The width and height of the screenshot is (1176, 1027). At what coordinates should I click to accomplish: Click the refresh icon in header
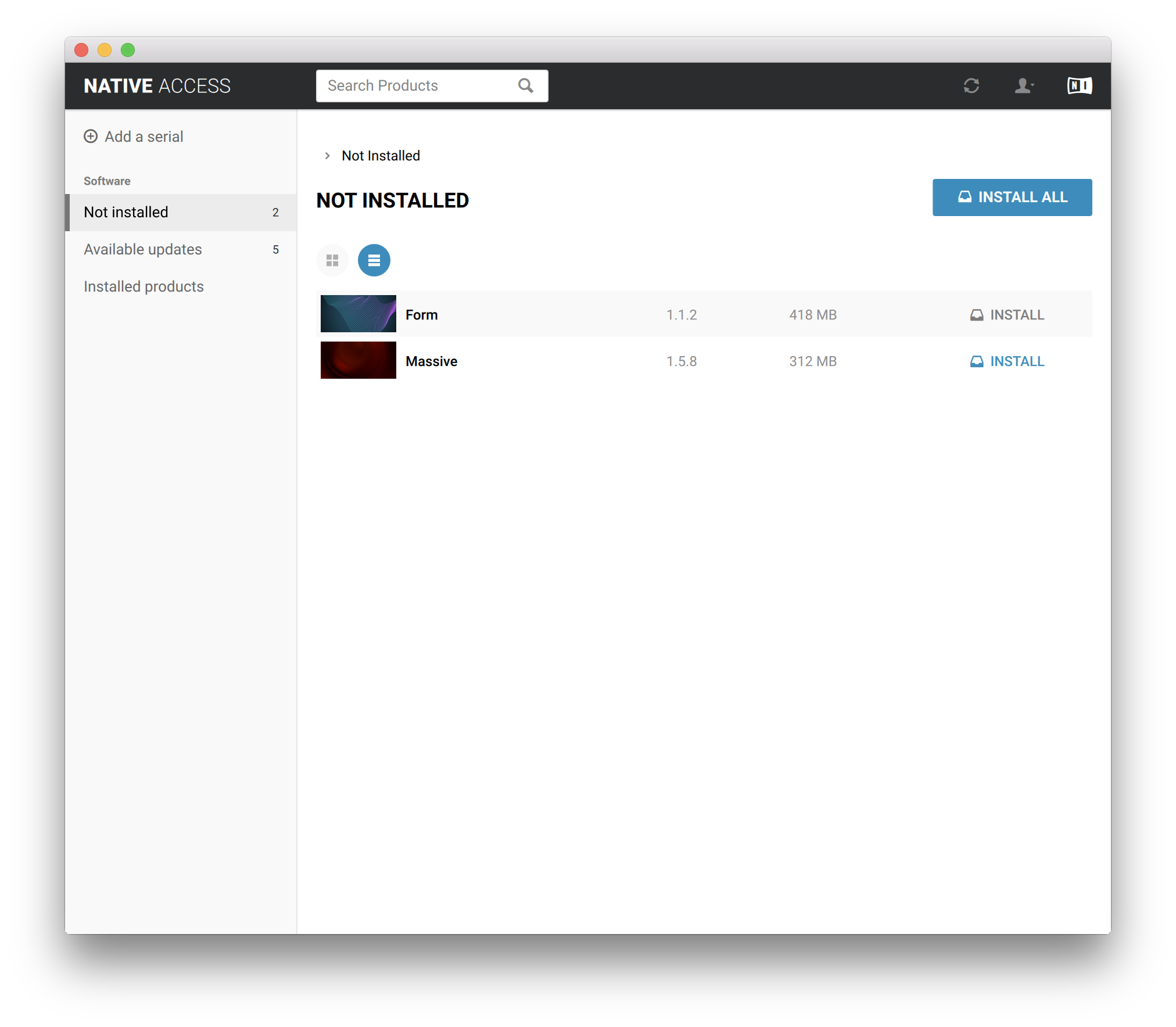971,86
